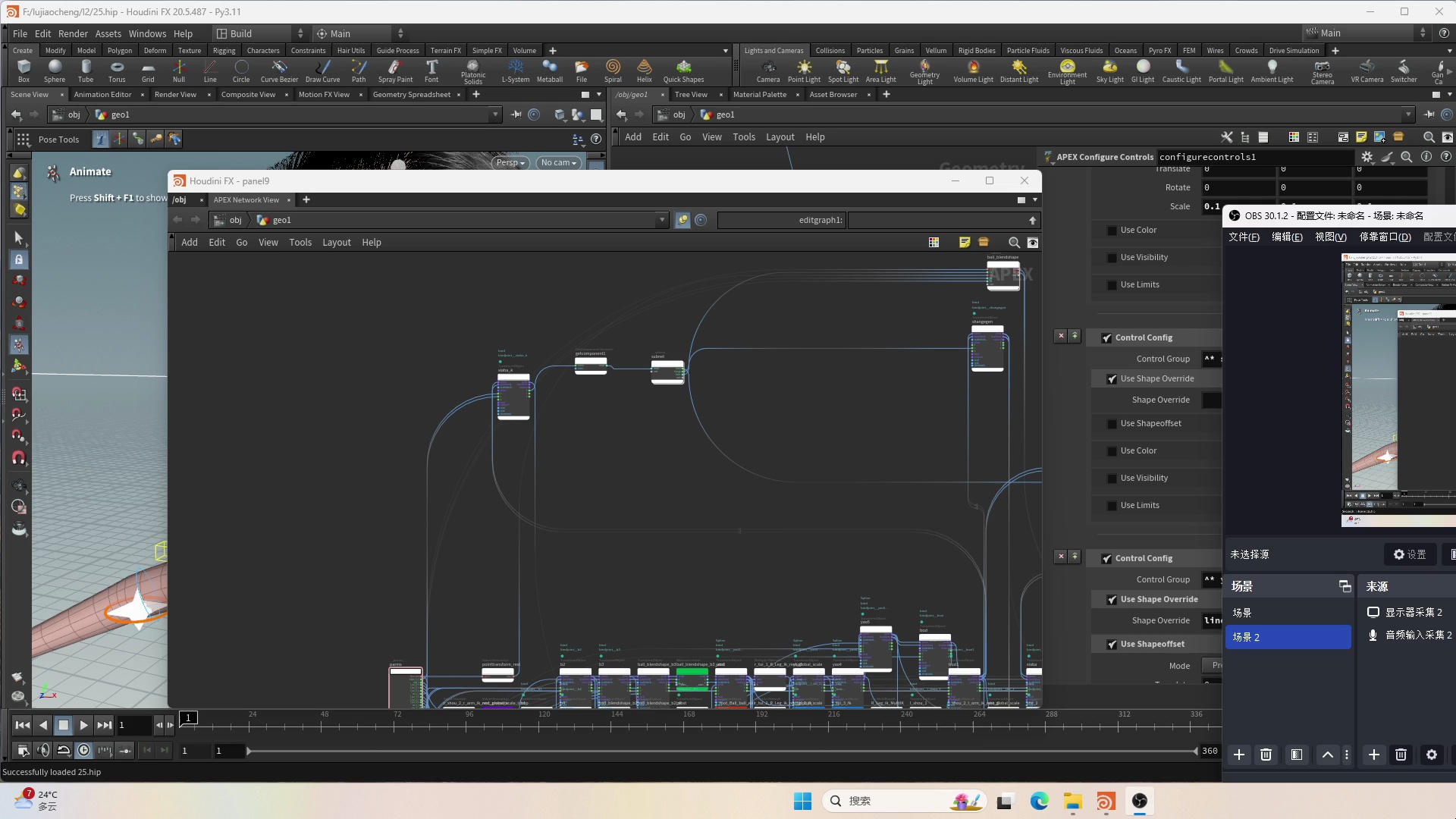This screenshot has width=1456, height=819.
Task: Open the No cam camera selector
Action: point(558,162)
